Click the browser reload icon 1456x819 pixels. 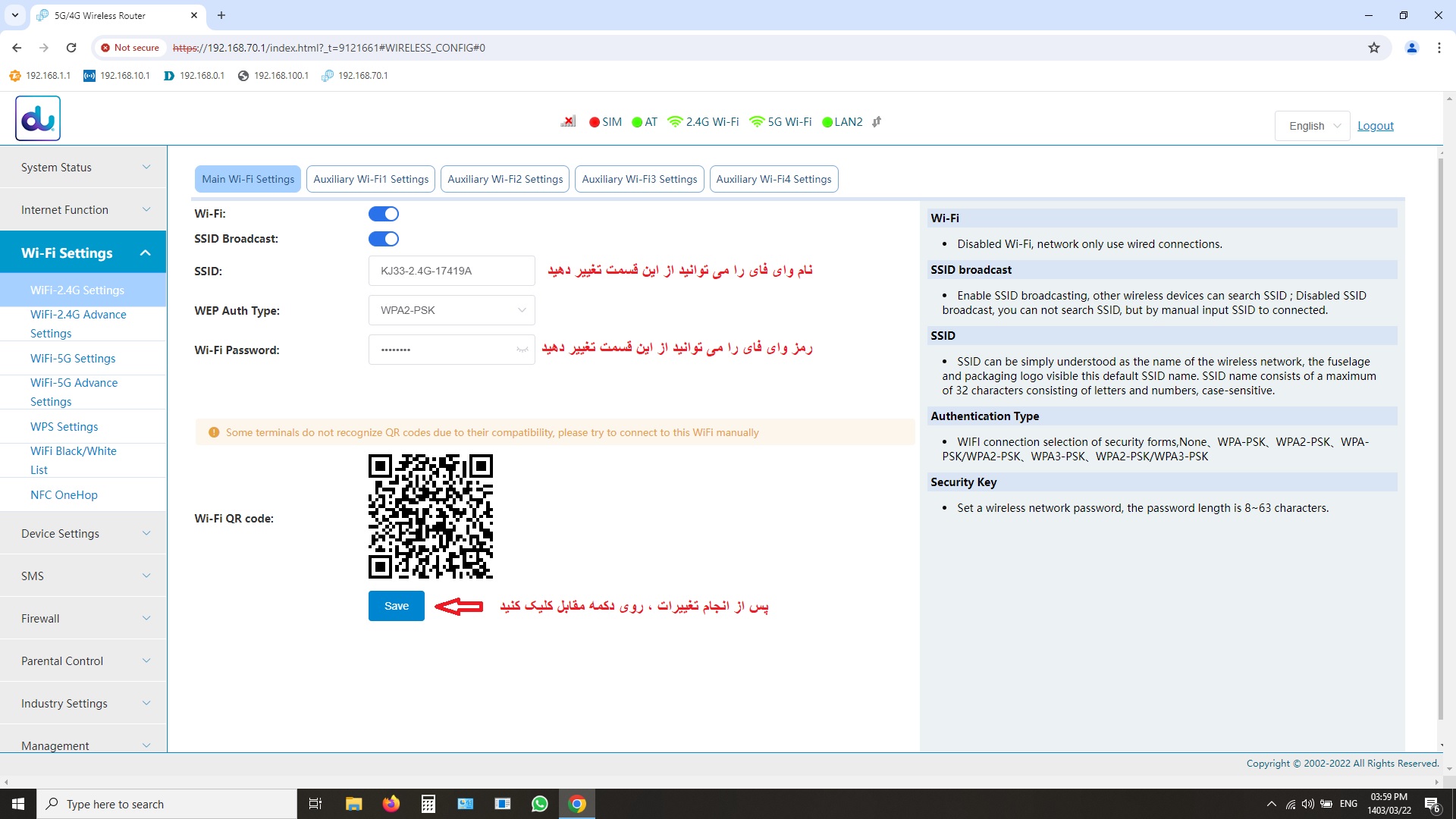click(x=71, y=48)
